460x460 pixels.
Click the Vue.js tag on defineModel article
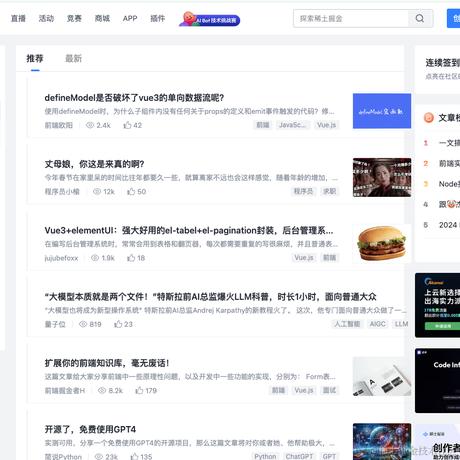click(326, 125)
